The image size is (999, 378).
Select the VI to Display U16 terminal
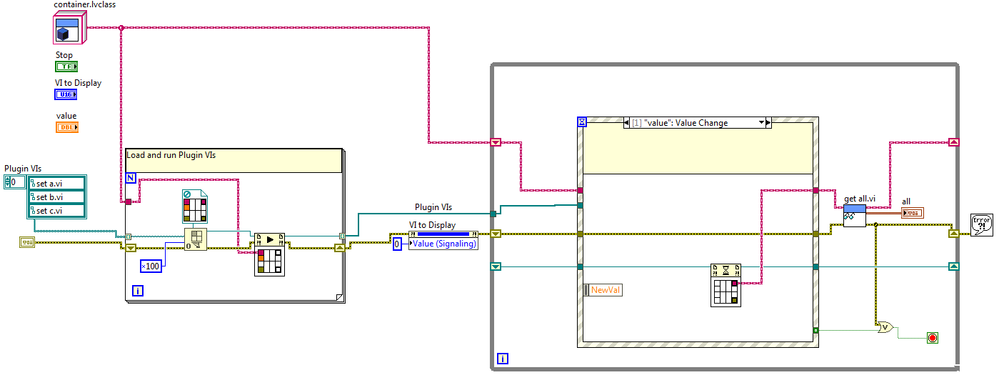[66, 95]
